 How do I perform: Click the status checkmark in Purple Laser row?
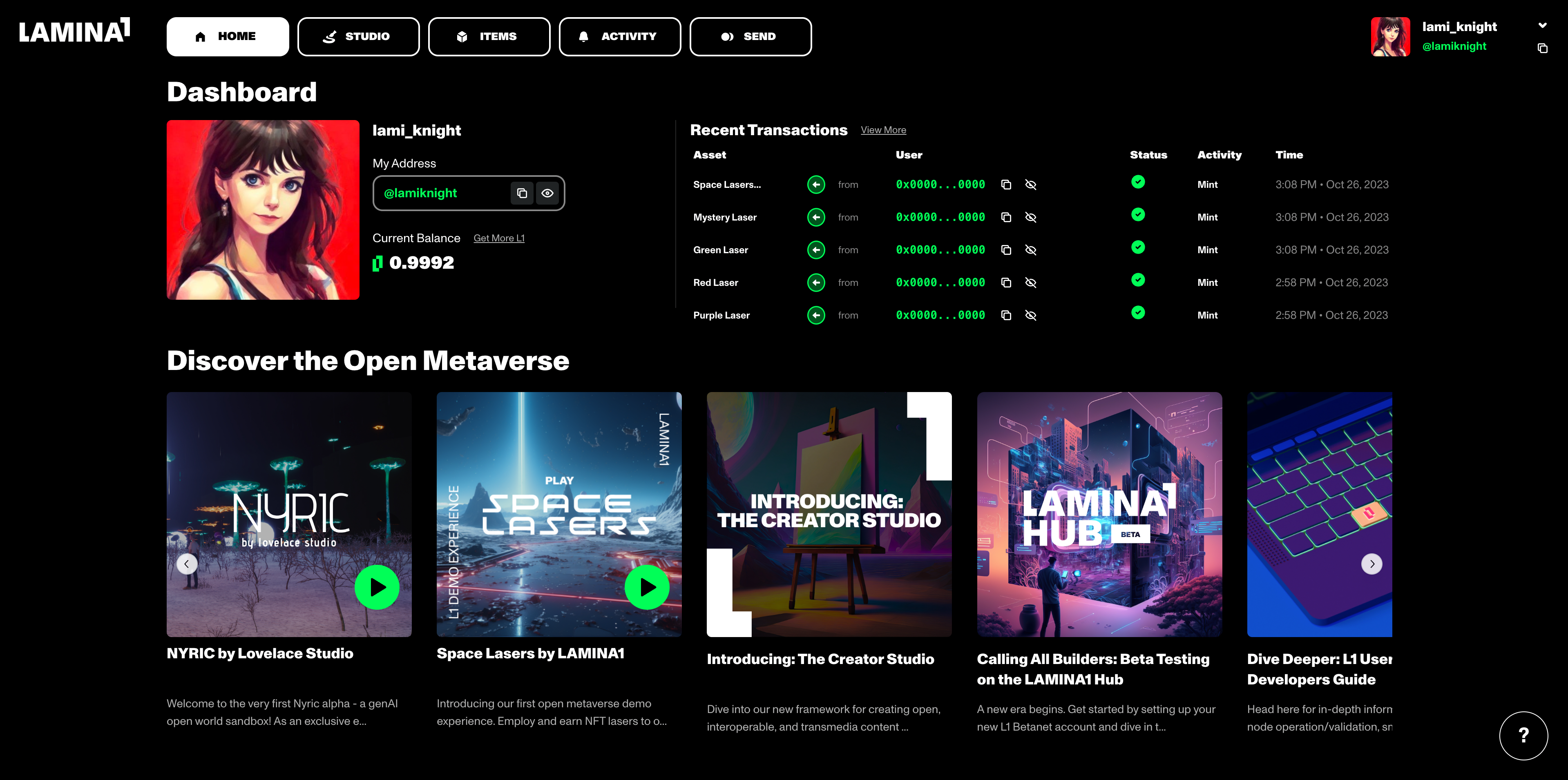[x=1138, y=313]
